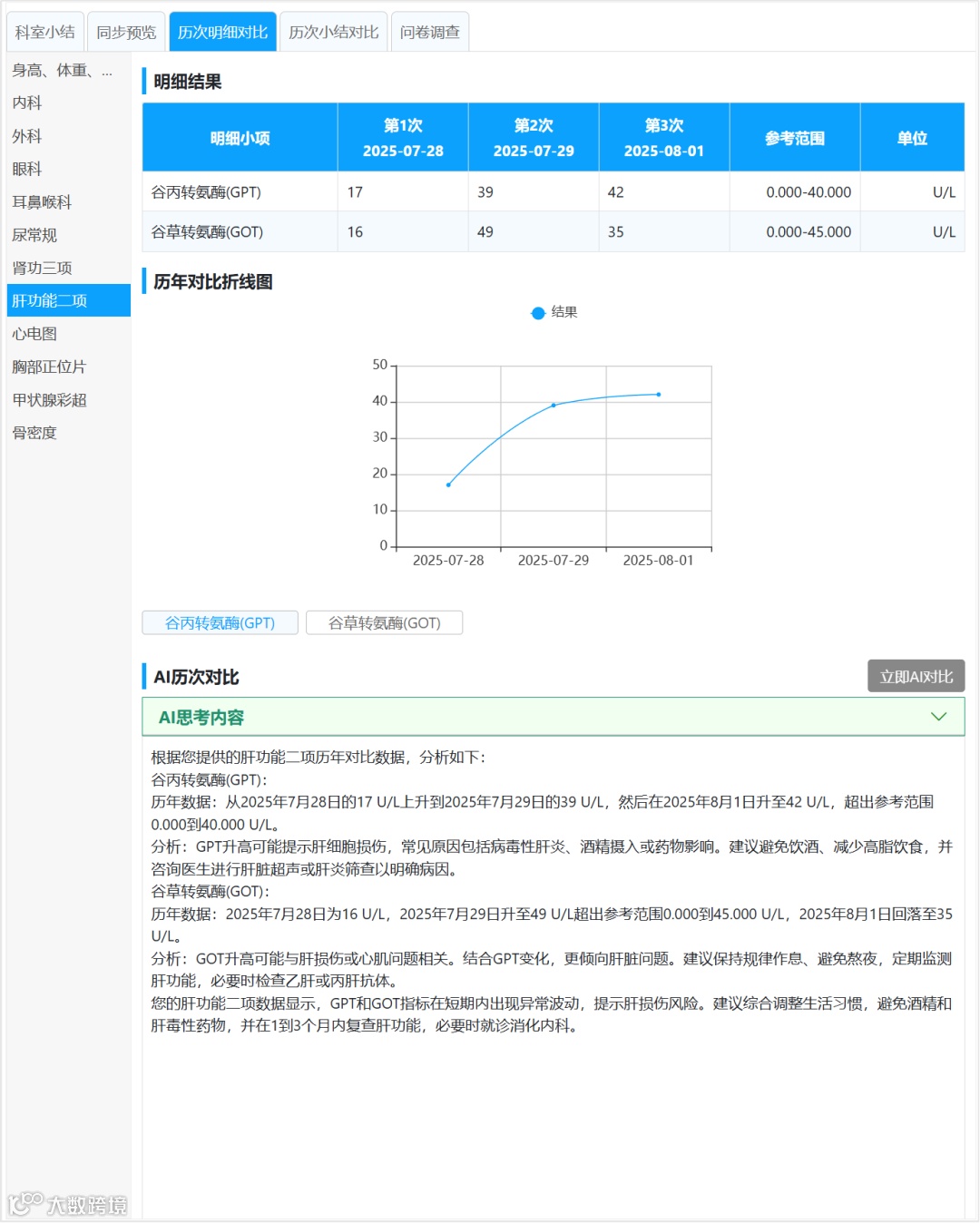
Task: Click the 第2次 2025-07-29 column header
Action: click(x=534, y=138)
